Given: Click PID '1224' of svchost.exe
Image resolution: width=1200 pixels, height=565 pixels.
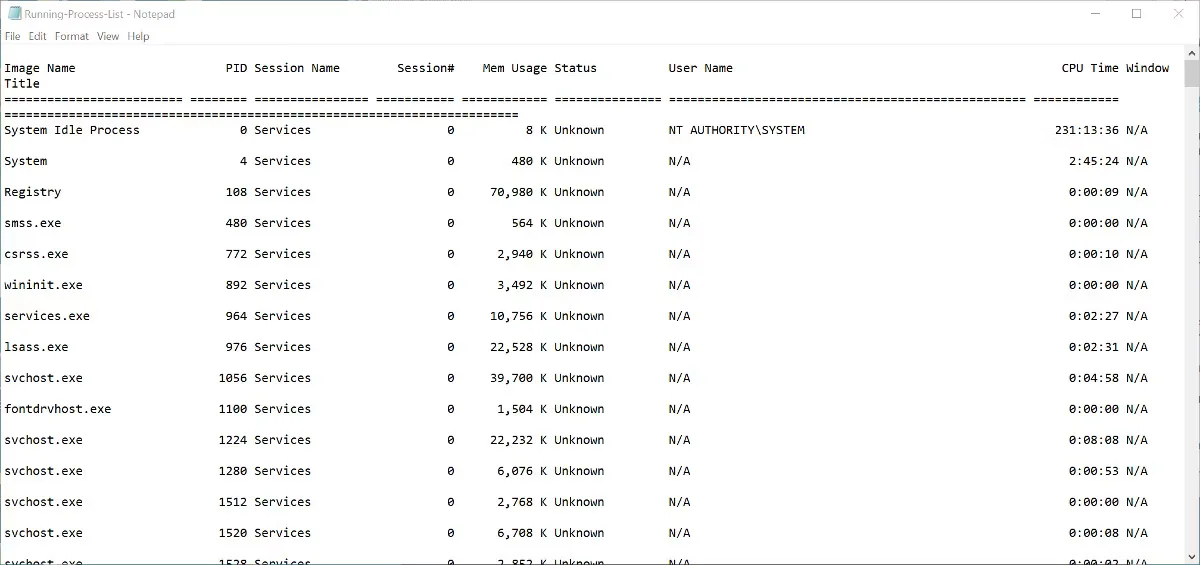Looking at the screenshot, I should (x=233, y=440).
